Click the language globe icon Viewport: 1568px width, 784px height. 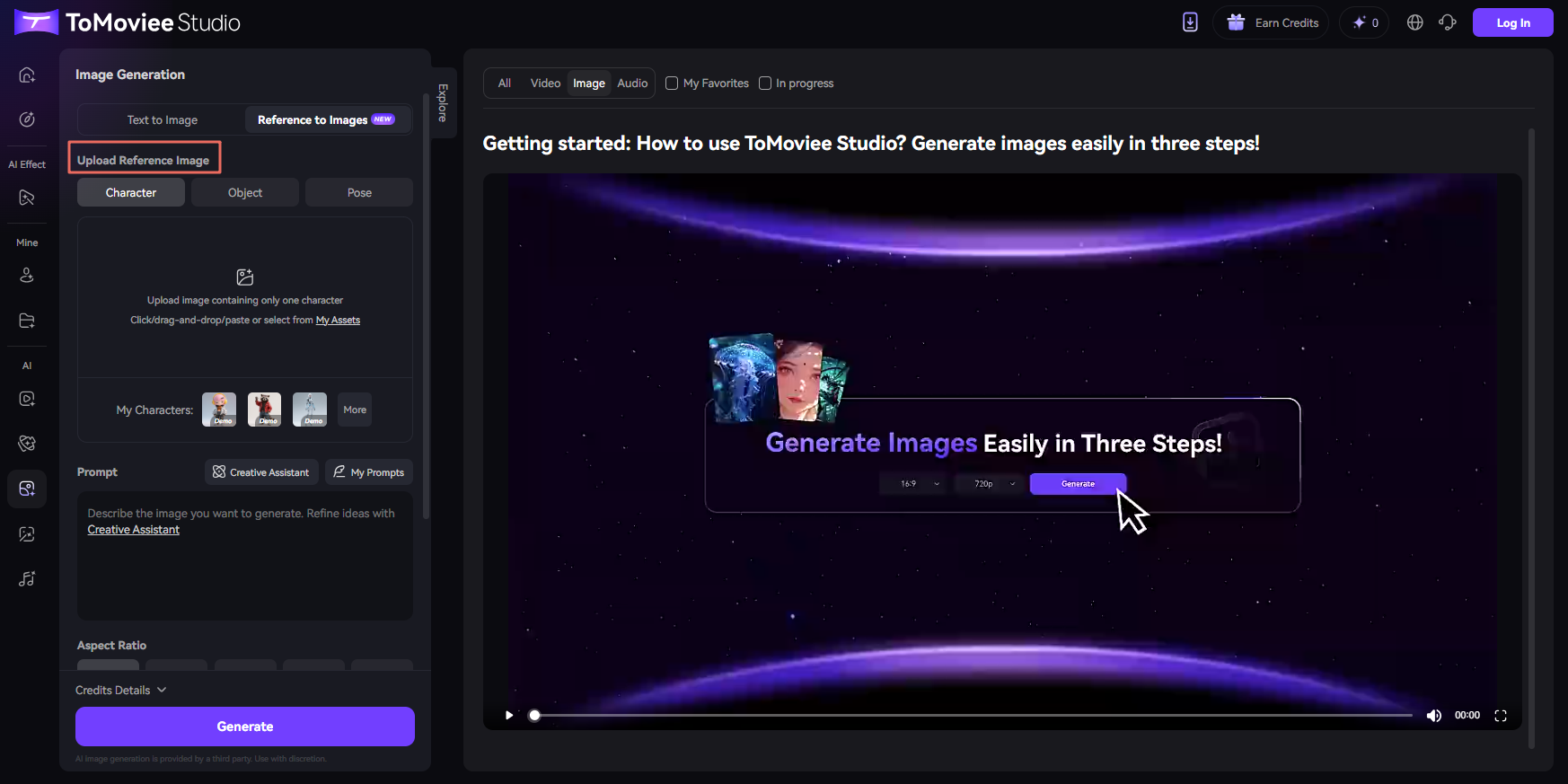click(x=1414, y=22)
